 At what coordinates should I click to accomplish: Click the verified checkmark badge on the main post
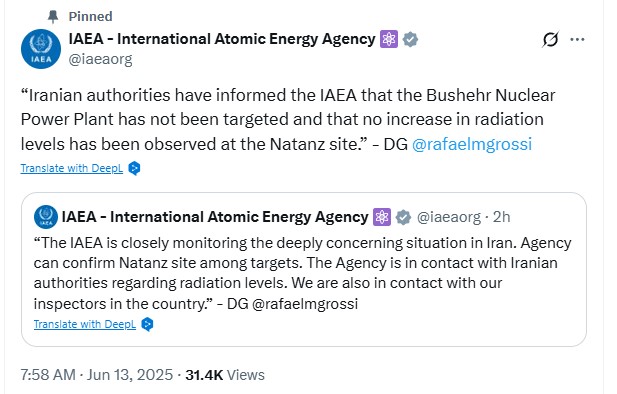(410, 39)
